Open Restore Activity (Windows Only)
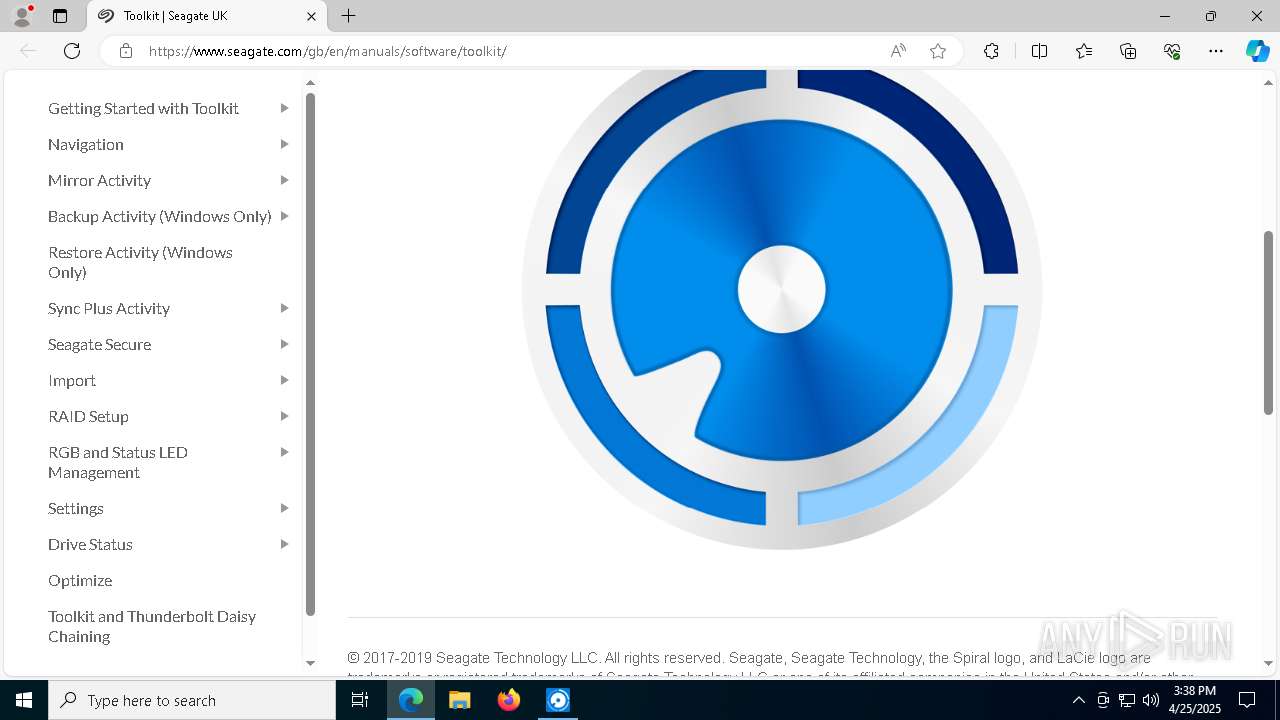Screen dimensions: 1280x720 (x=140, y=262)
